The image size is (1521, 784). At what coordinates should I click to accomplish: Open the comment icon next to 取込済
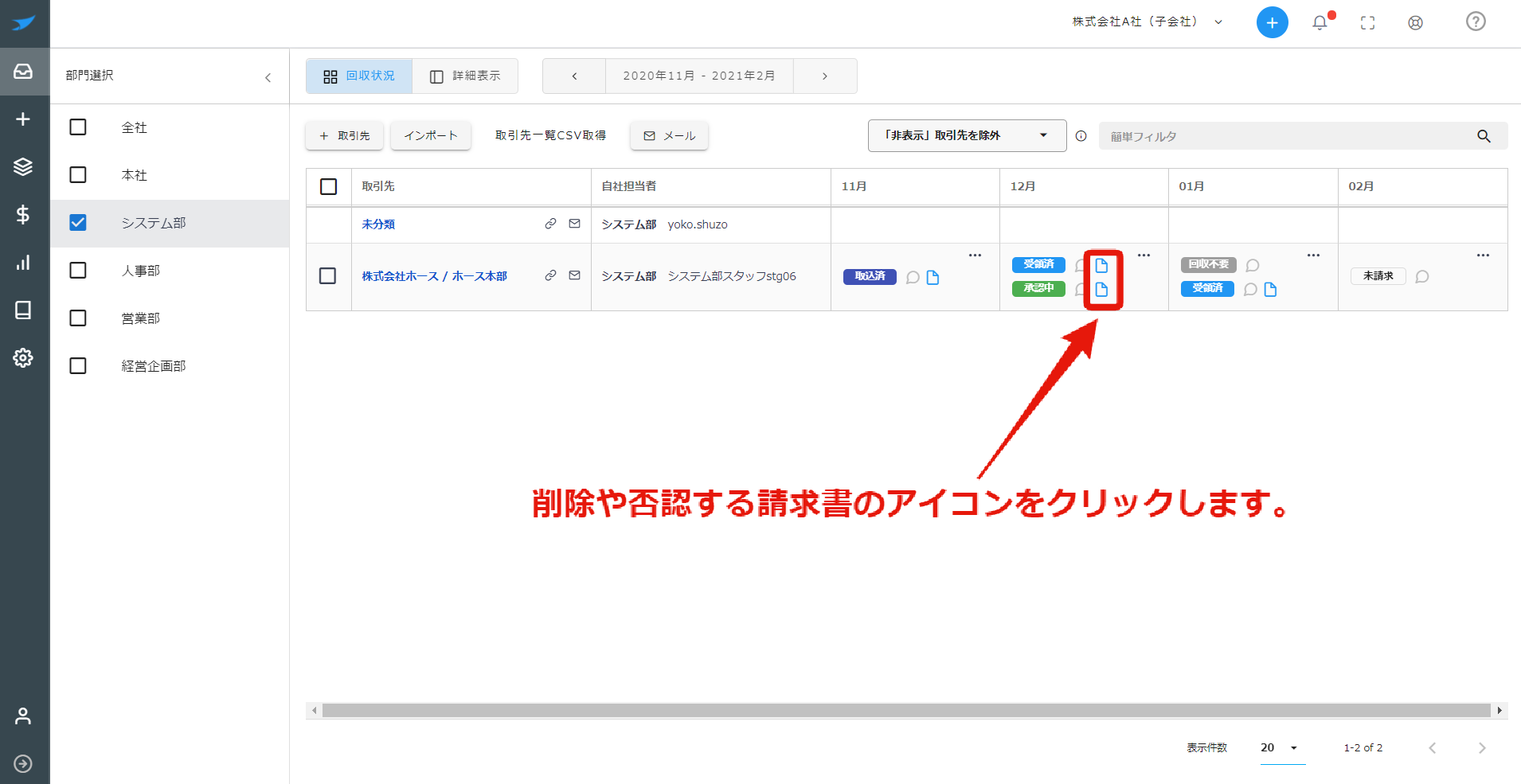pos(913,277)
